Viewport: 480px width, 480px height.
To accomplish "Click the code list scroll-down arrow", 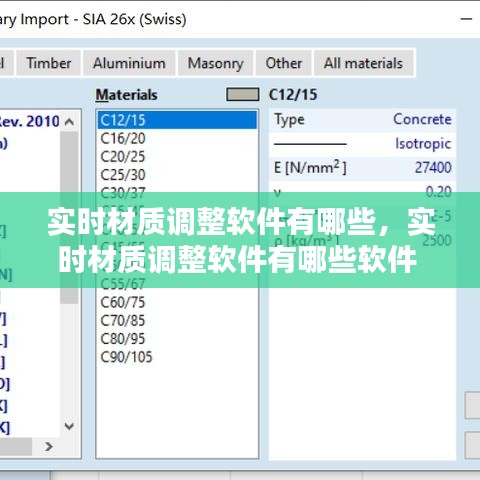I will [x=69, y=426].
